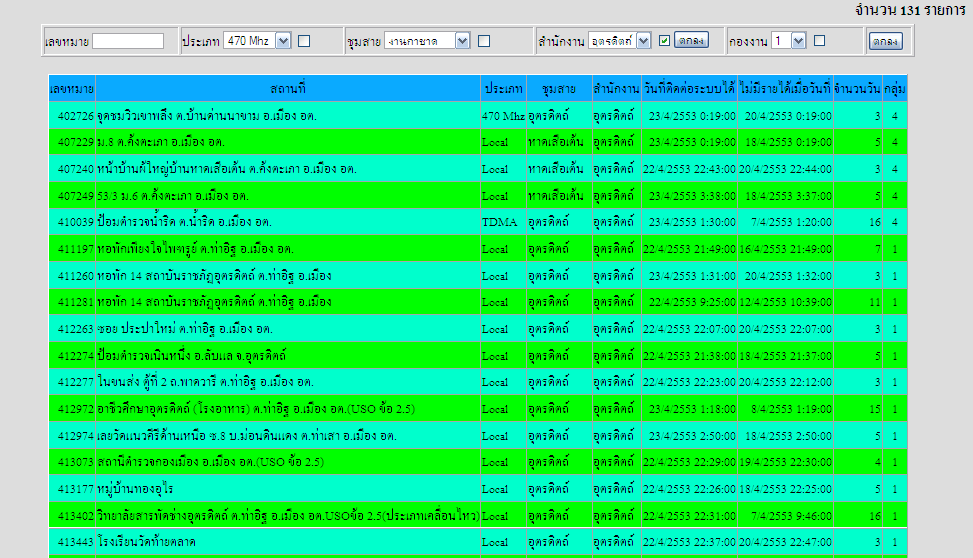Select number cell 412972
This screenshot has height=558, width=973.
click(72, 409)
